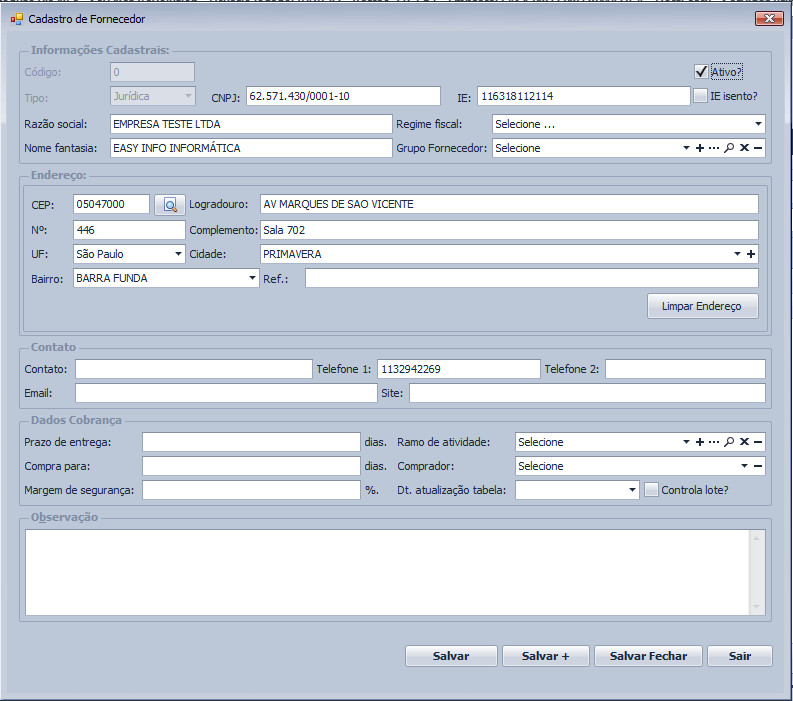Click the Salvar button

tap(451, 656)
